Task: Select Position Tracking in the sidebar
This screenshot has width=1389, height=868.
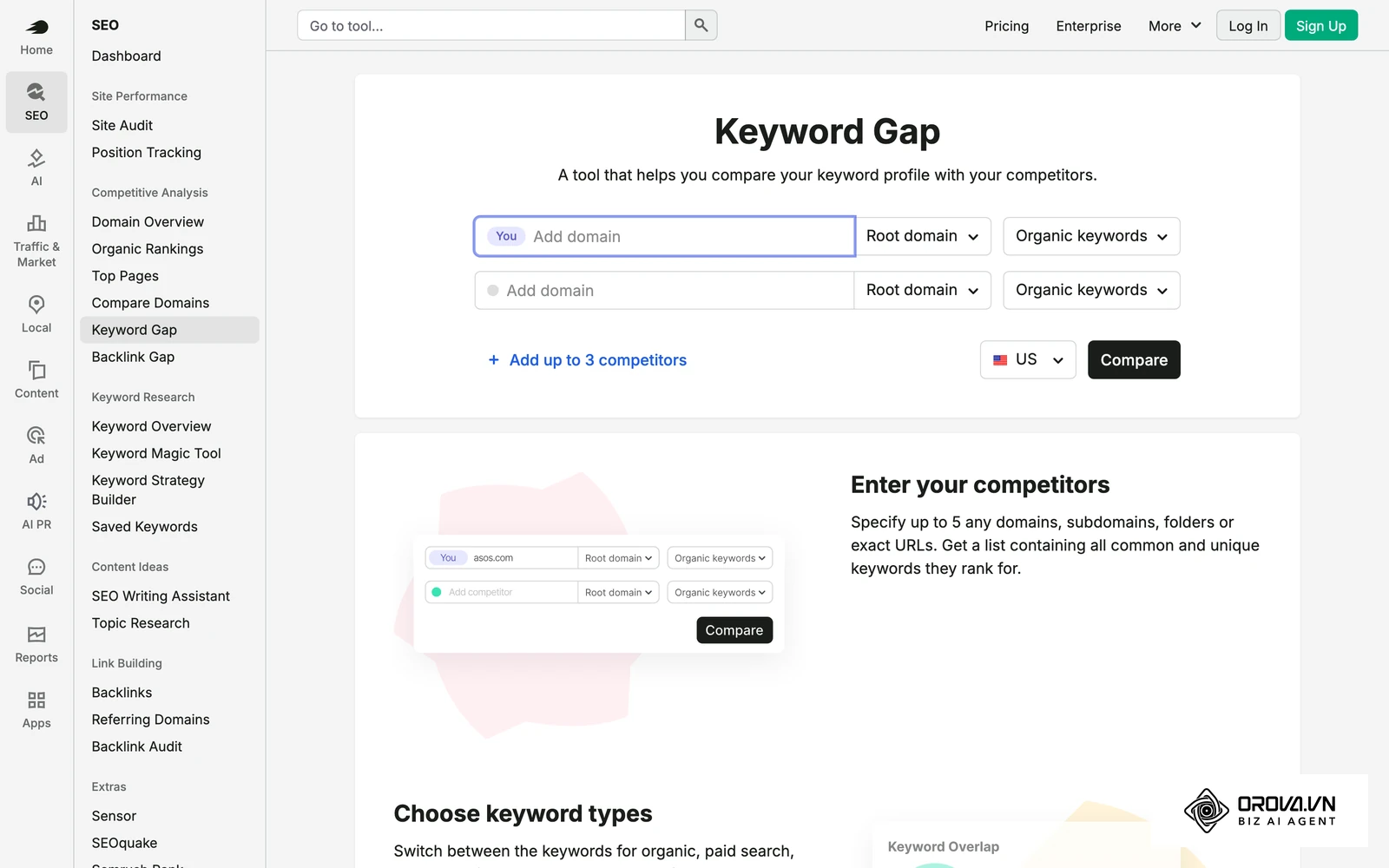Action: point(147,152)
